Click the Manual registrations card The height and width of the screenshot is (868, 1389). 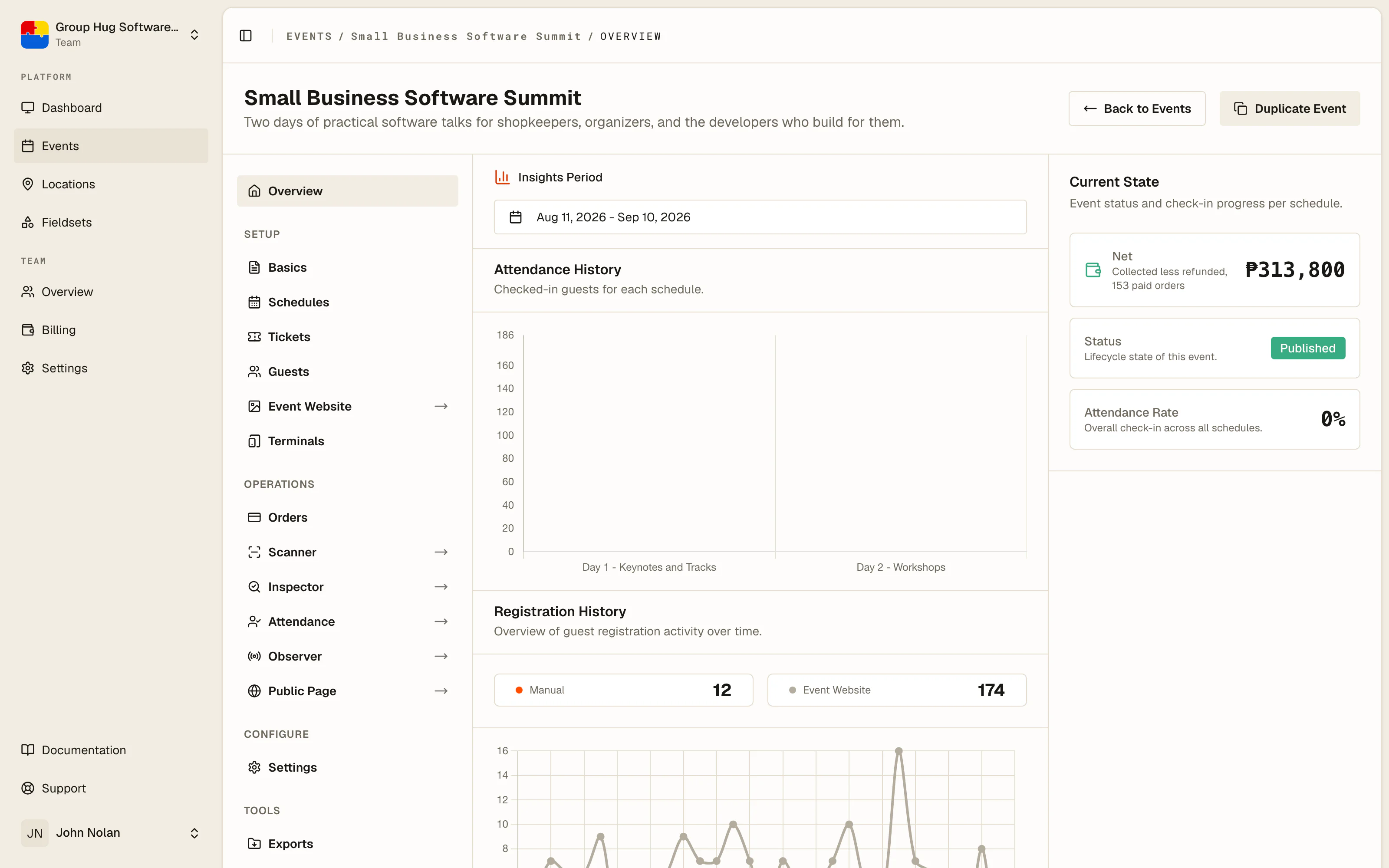(623, 690)
